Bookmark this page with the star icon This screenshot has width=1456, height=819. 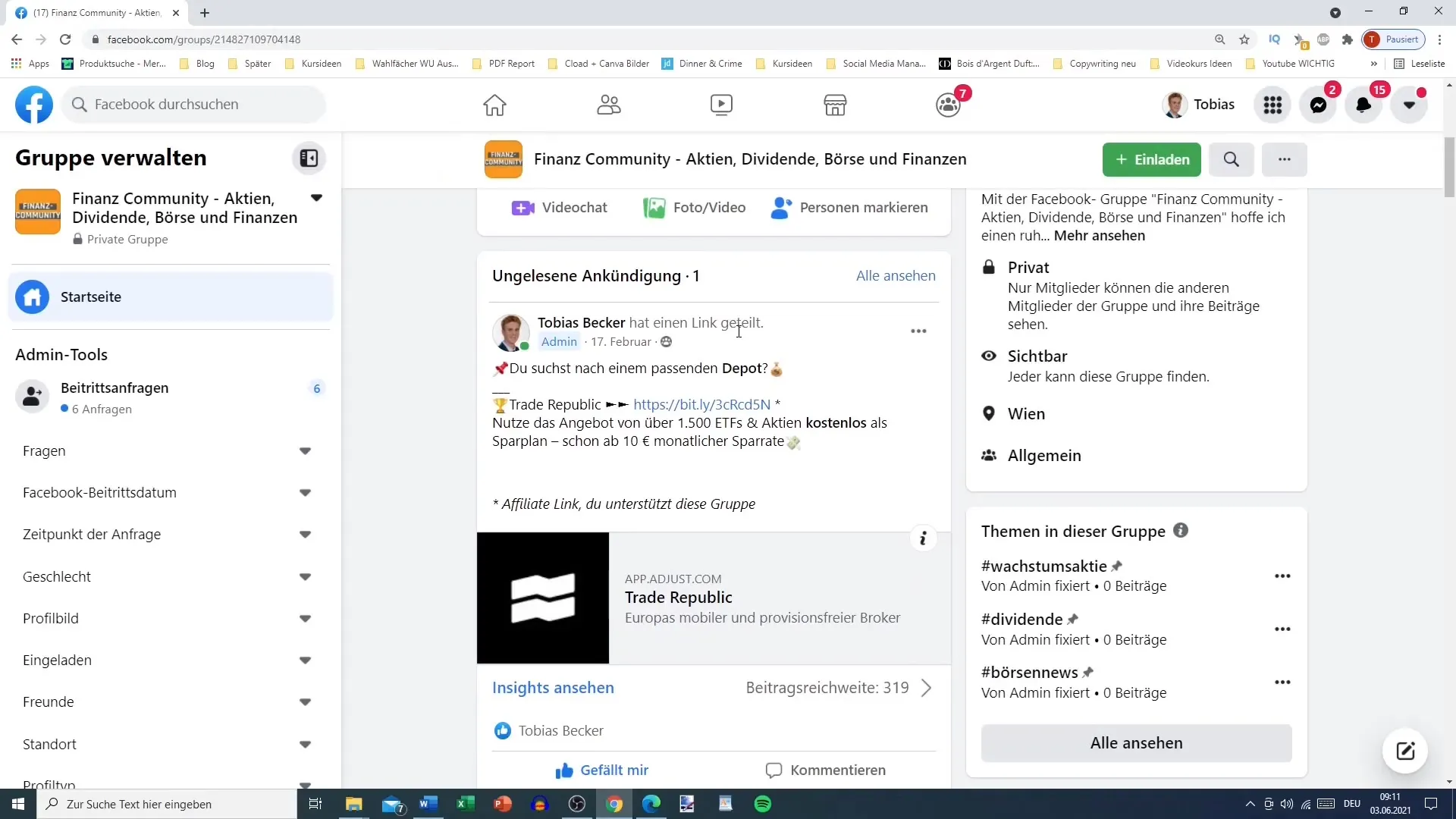(x=1244, y=39)
